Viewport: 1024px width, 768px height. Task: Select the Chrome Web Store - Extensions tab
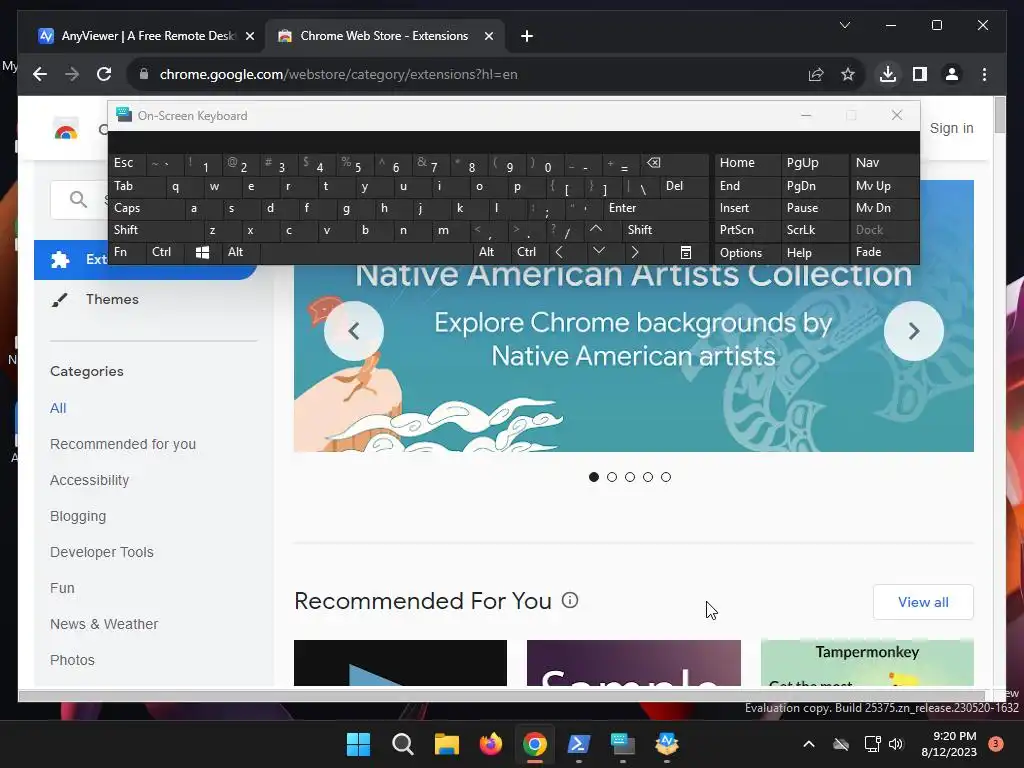point(384,36)
